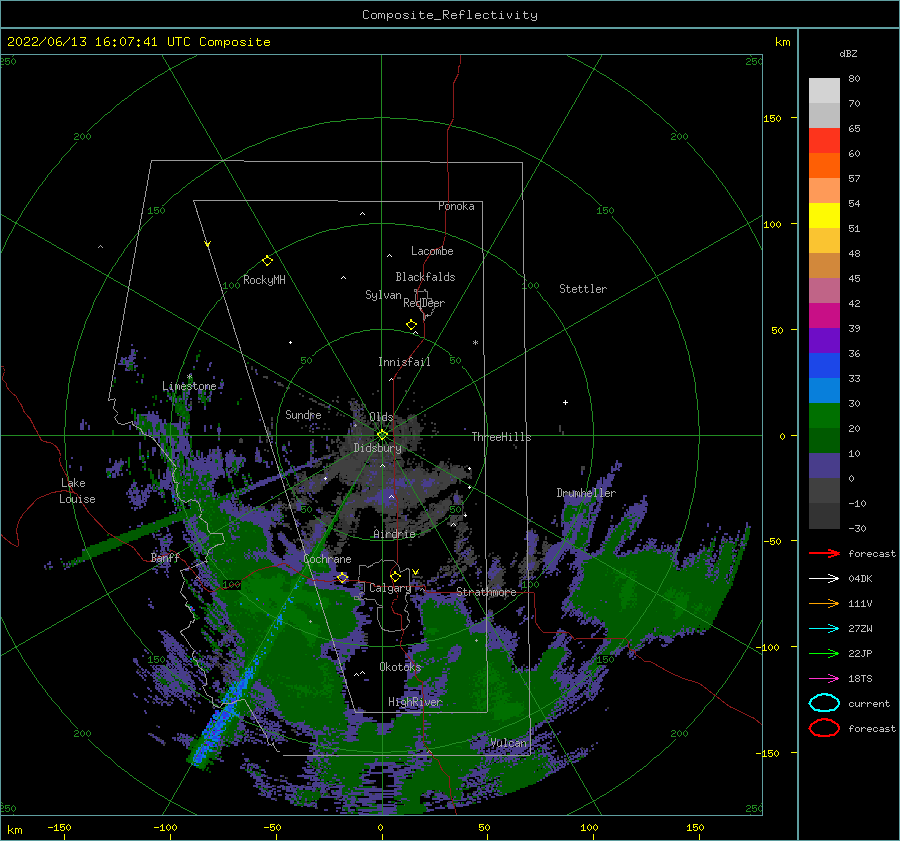Click the yellow diamond marker above RockyMH
The image size is (900, 841).
click(x=267, y=261)
